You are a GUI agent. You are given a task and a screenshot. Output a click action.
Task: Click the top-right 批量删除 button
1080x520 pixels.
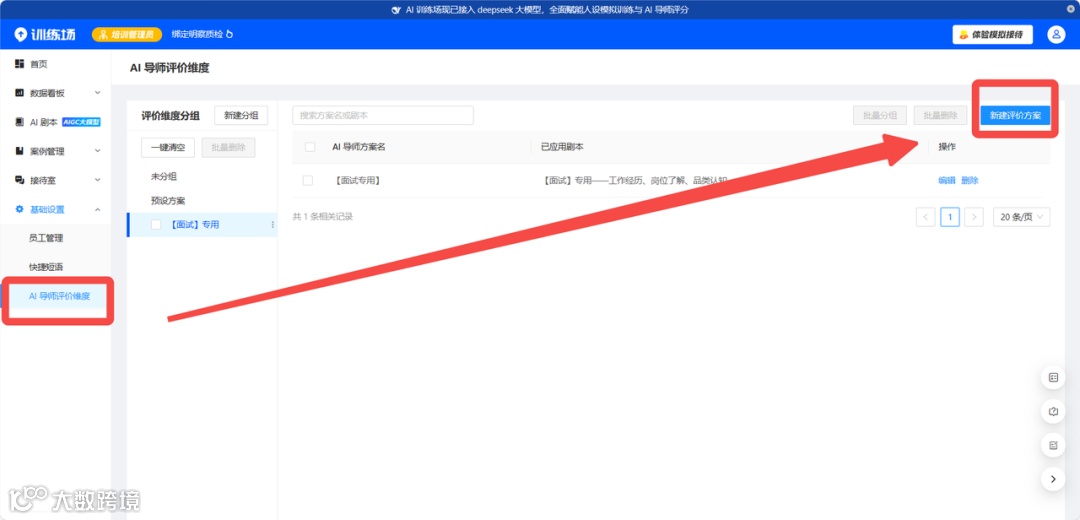(940, 116)
